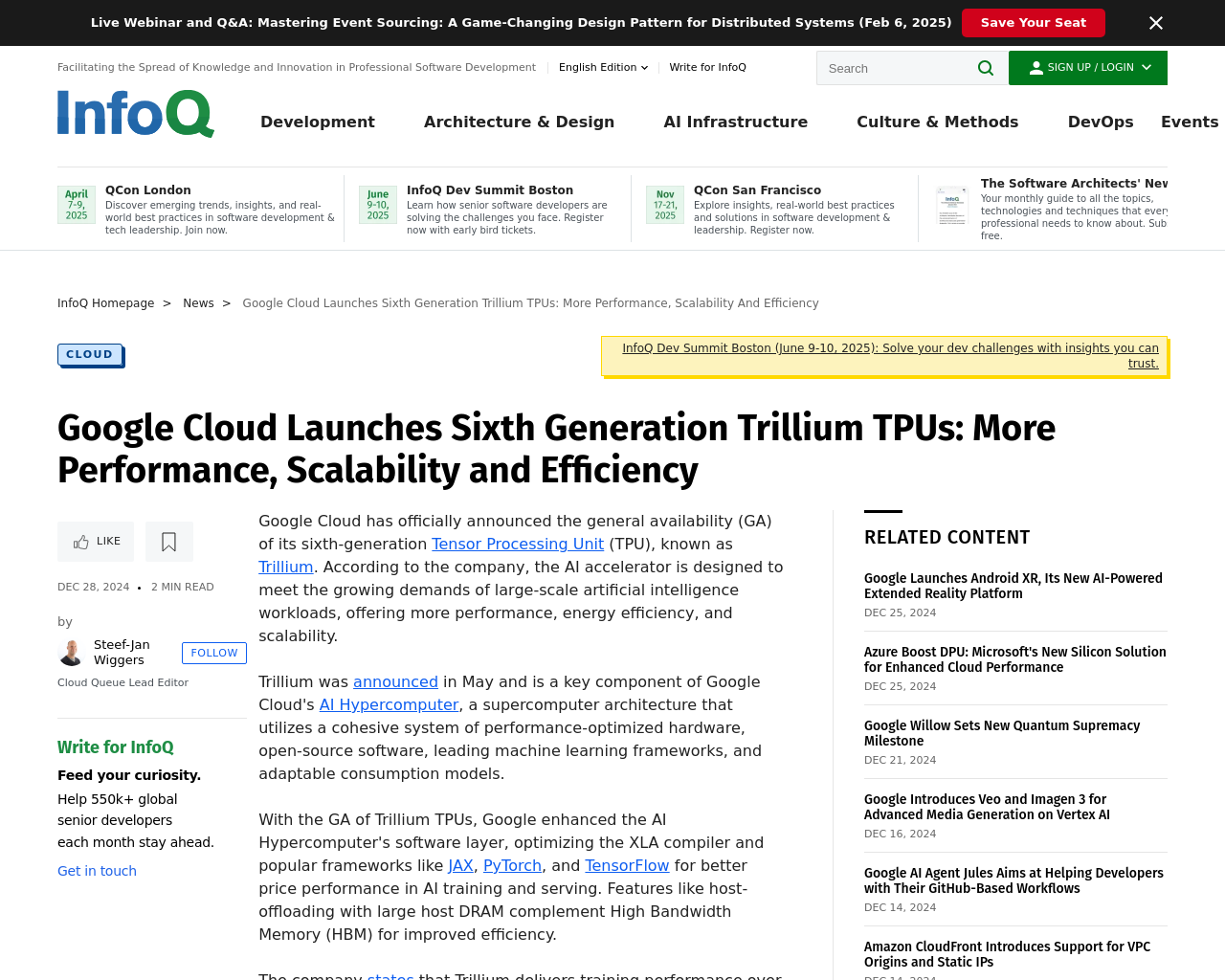The height and width of the screenshot is (980, 1225).
Task: Open Azure Boost DPU related article
Action: (x=1015, y=659)
